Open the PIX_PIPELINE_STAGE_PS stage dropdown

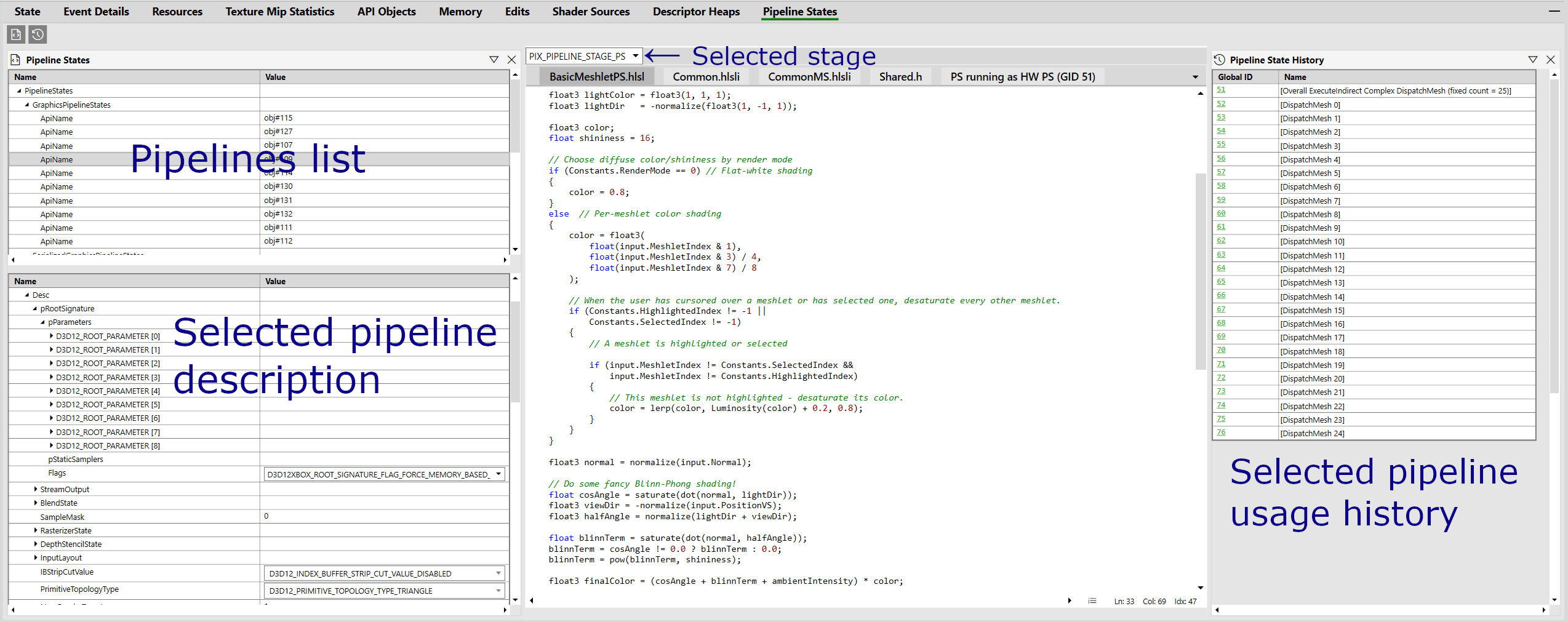583,56
